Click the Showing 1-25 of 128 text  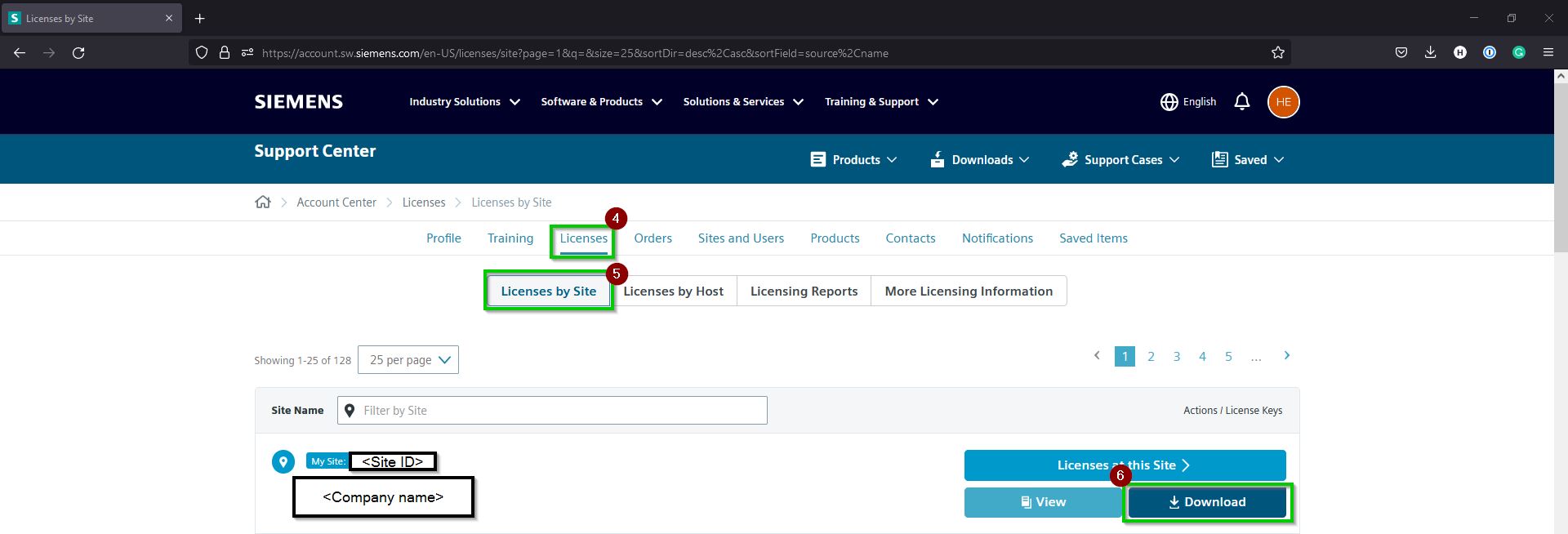[x=302, y=360]
